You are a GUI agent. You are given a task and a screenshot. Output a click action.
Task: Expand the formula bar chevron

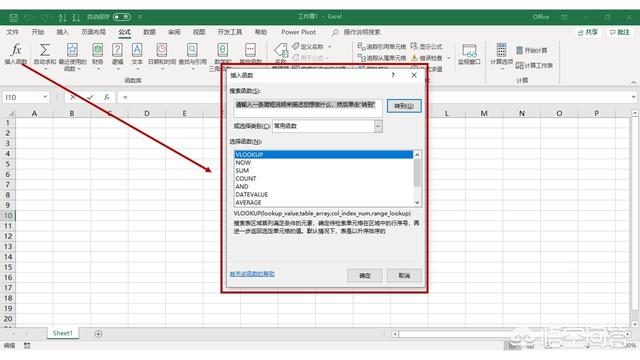tap(633, 97)
